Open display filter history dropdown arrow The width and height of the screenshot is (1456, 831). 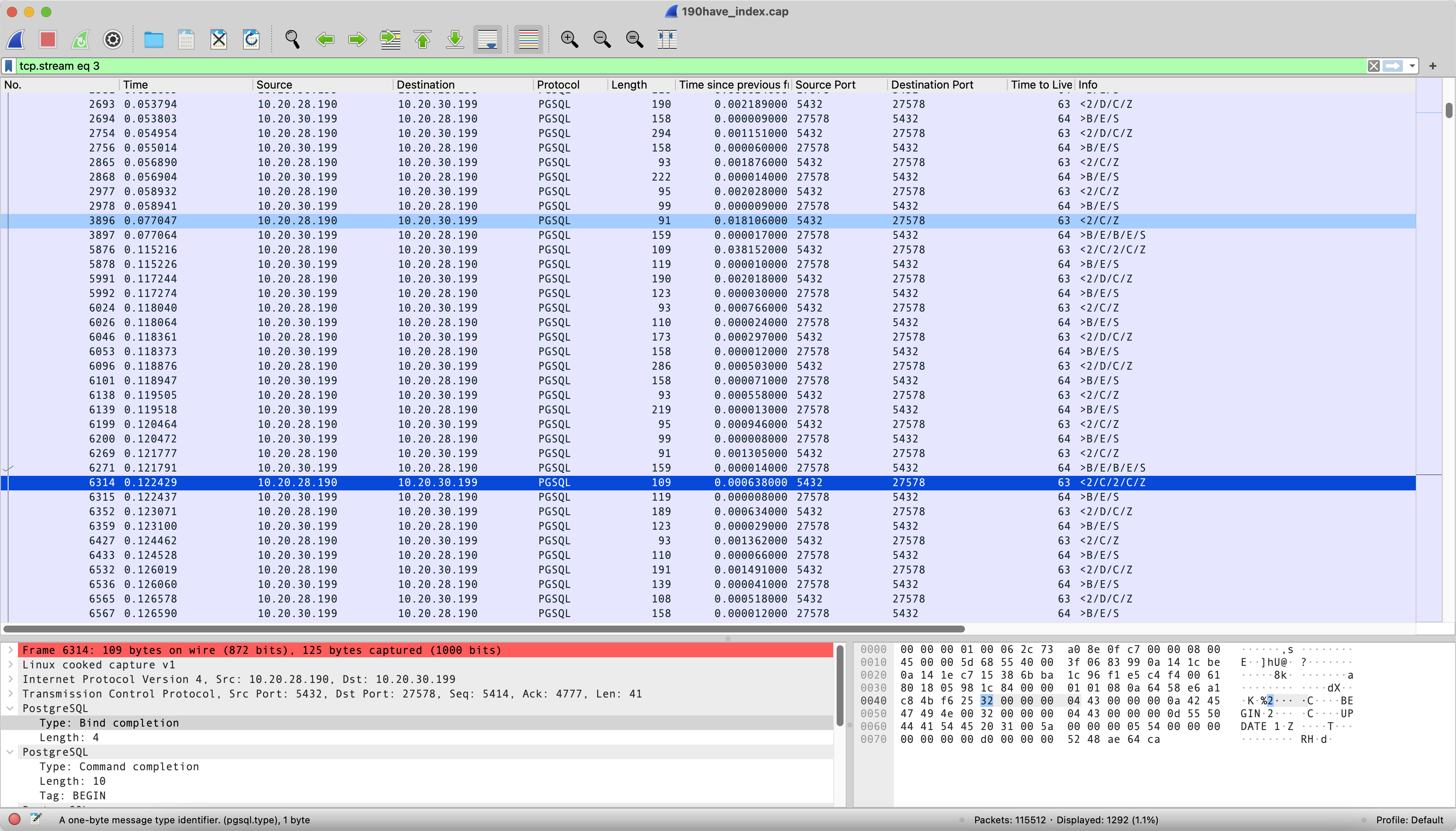1412,66
